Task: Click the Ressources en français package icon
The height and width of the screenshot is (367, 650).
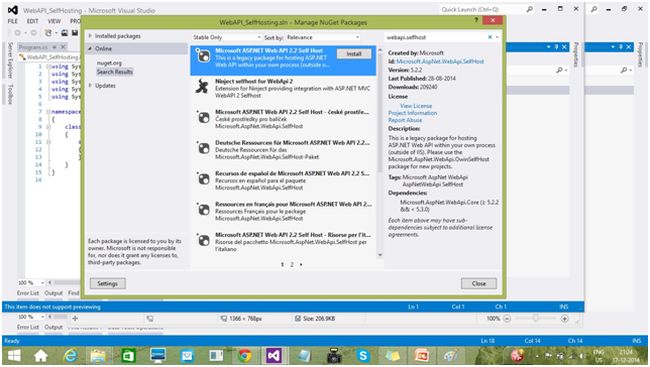Action: (x=203, y=210)
